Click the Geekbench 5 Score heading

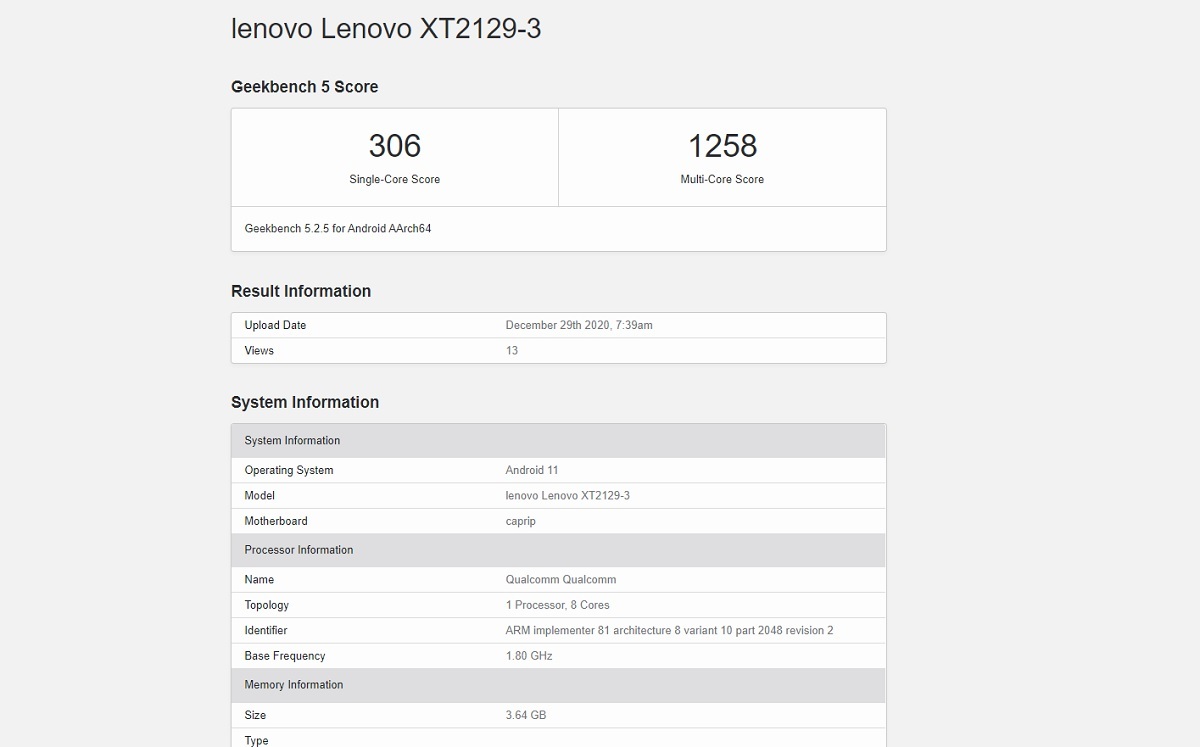[x=304, y=87]
